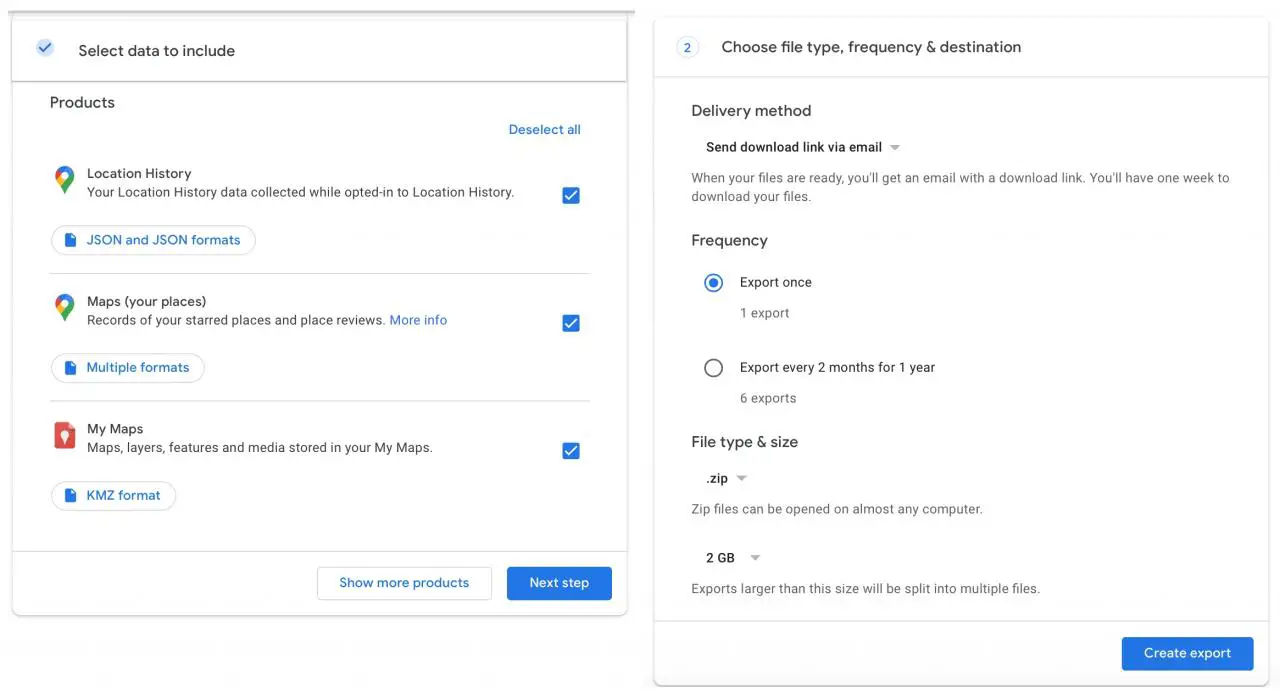
Task: Click the Maps (your places) pin icon
Action: point(64,308)
